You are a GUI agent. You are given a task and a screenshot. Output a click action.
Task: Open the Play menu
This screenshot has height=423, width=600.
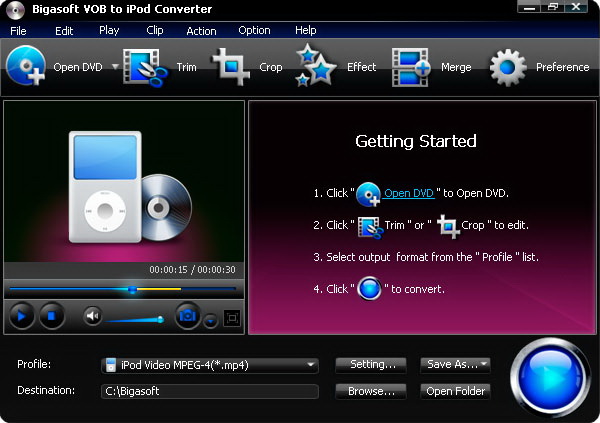tap(109, 31)
